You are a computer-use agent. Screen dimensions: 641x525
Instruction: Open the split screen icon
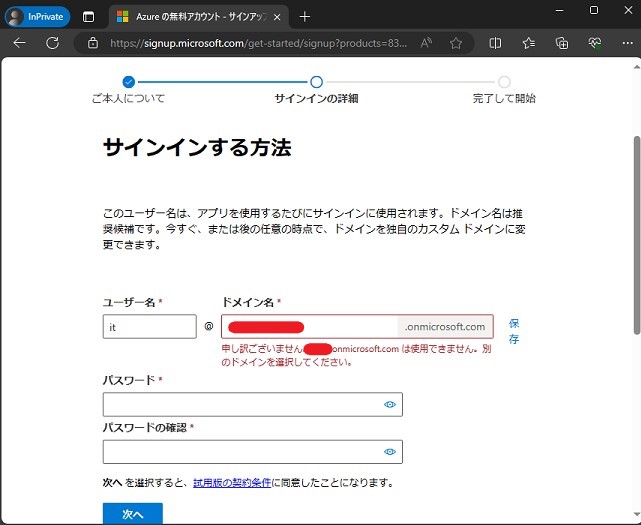495,43
